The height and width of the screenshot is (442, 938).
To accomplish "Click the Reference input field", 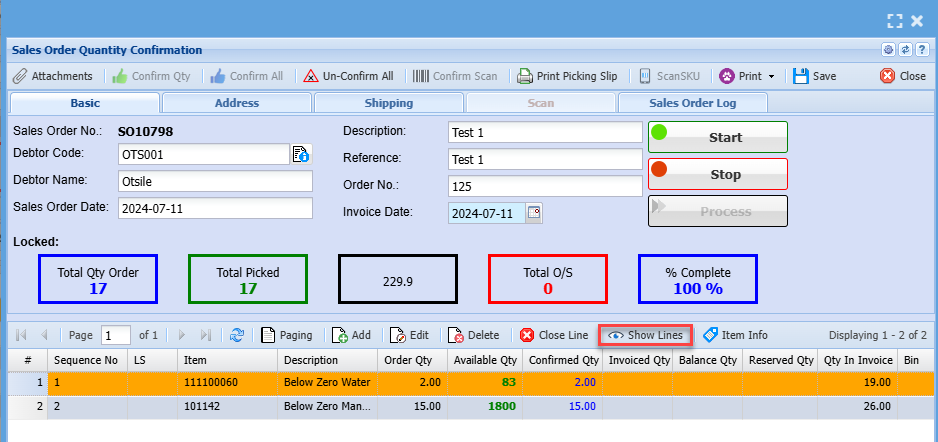I will click(545, 159).
